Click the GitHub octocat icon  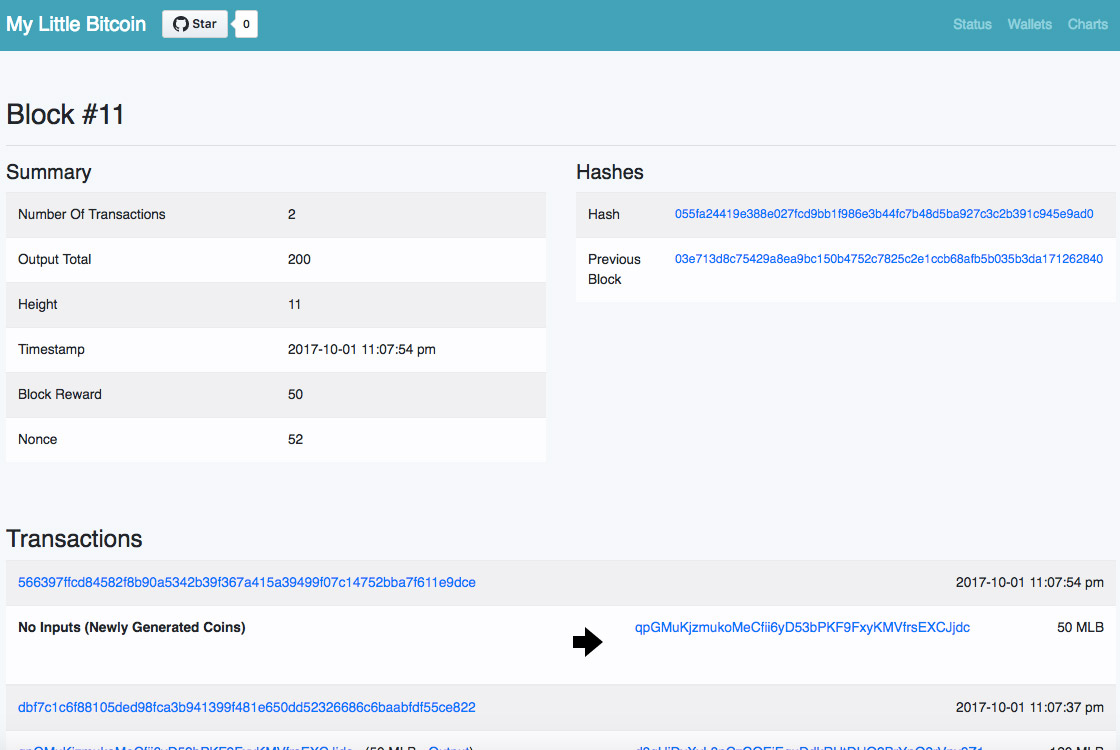(181, 24)
